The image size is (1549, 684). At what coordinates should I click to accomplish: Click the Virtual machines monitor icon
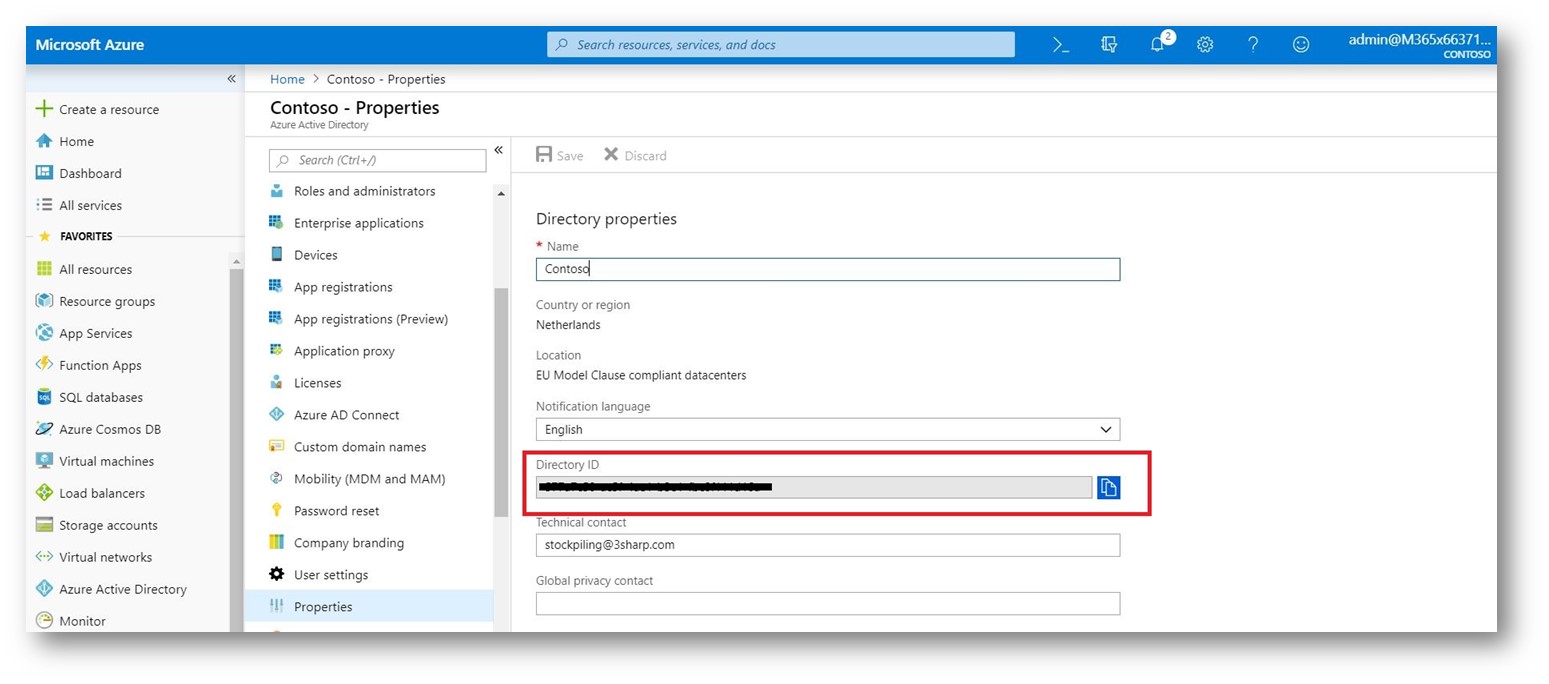44,461
